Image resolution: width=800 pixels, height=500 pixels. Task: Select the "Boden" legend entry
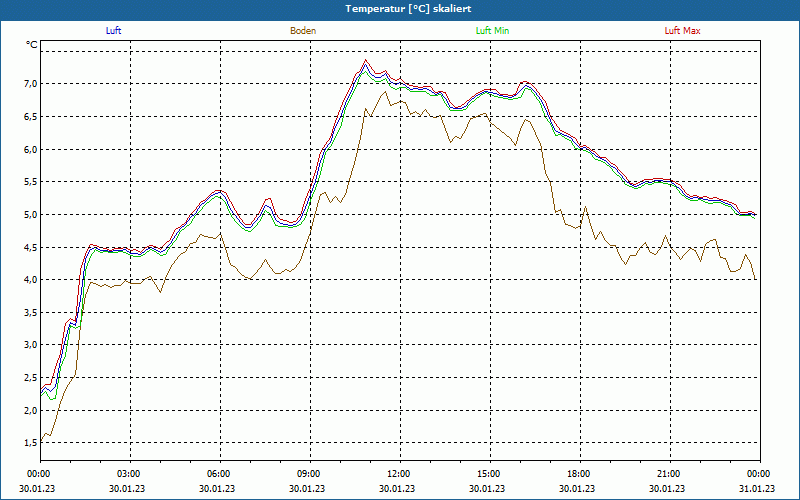(303, 31)
